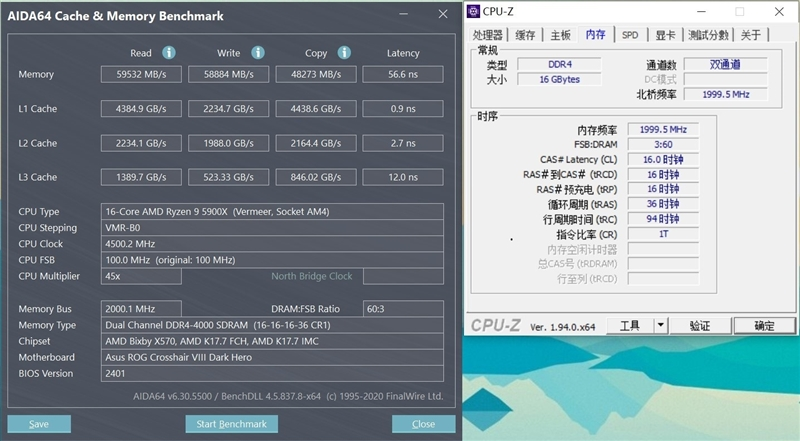Click the 验证 button in CPU-Z
800x441 pixels.
tap(700, 325)
